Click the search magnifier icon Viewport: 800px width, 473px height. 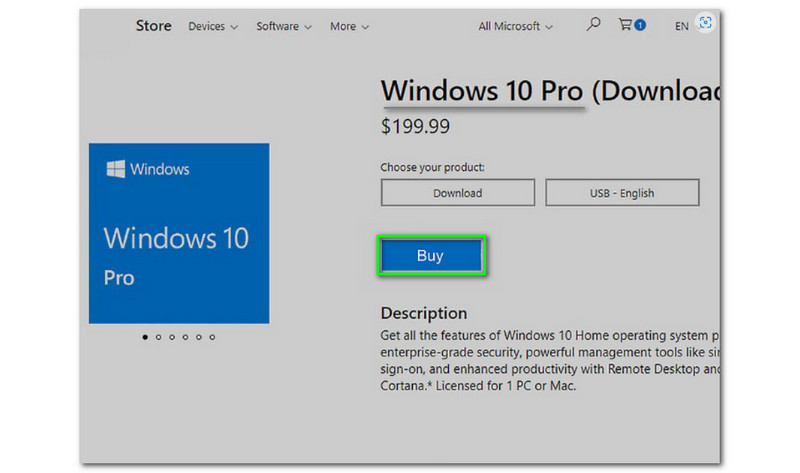pos(593,25)
